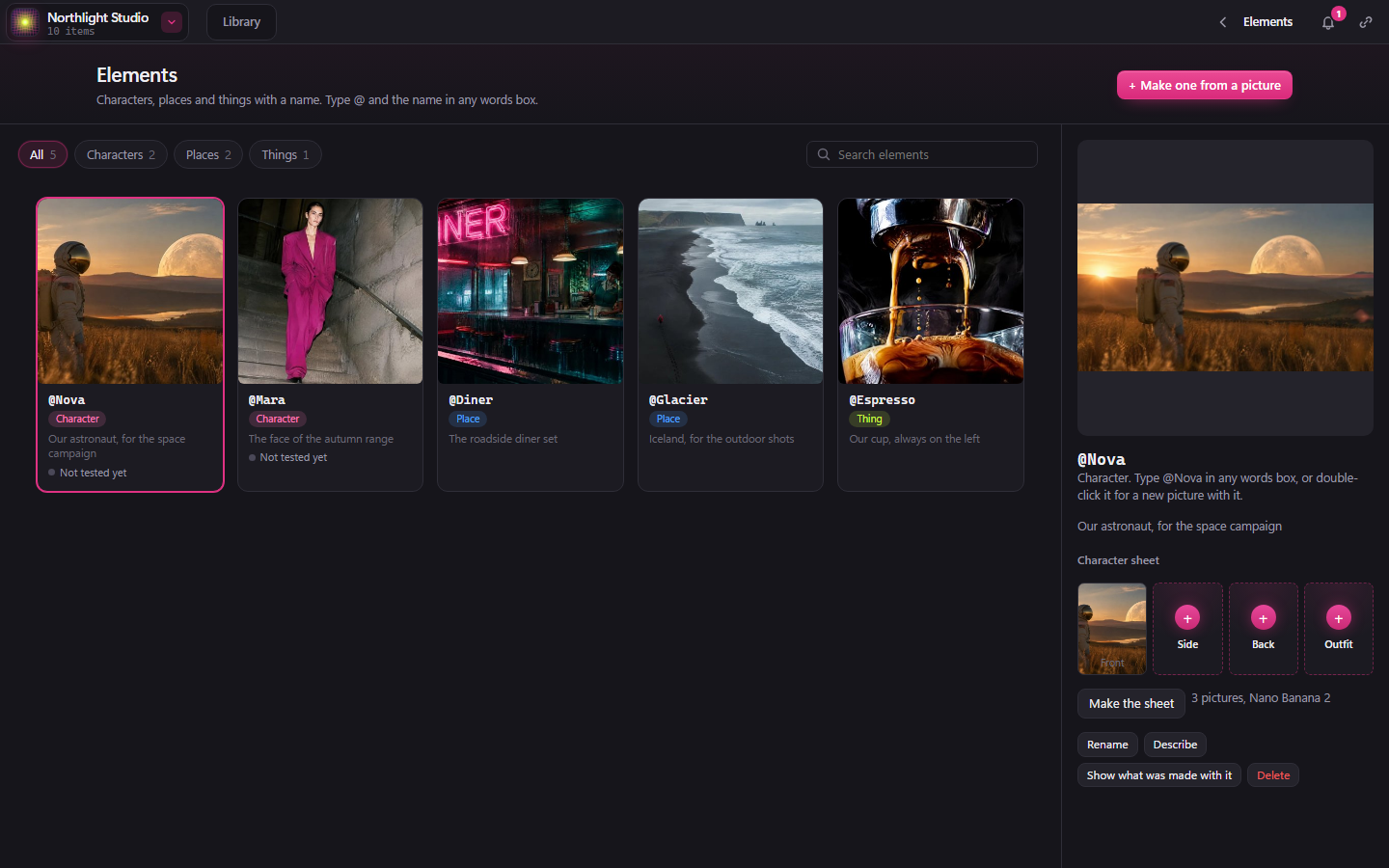
Task: Open the Library page
Action: [241, 22]
